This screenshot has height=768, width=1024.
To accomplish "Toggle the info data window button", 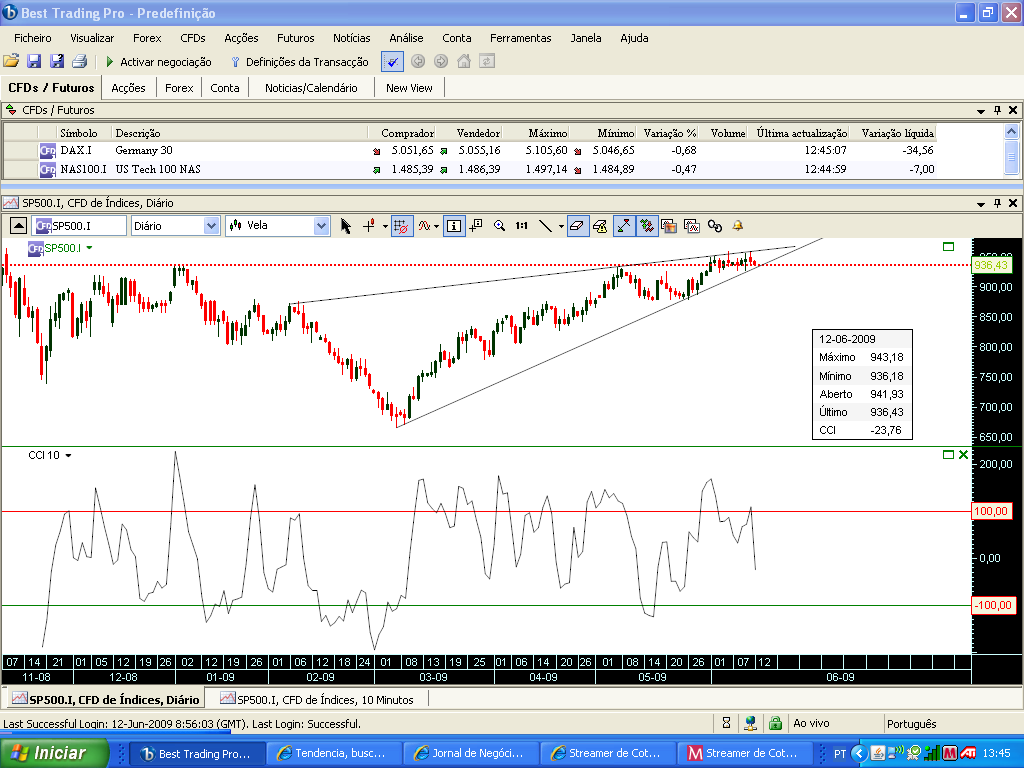I will click(x=454, y=226).
